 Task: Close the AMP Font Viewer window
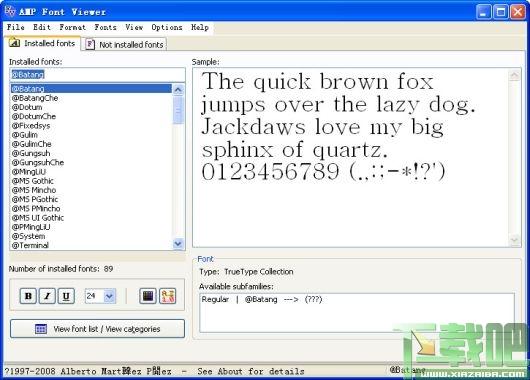[x=518, y=12]
